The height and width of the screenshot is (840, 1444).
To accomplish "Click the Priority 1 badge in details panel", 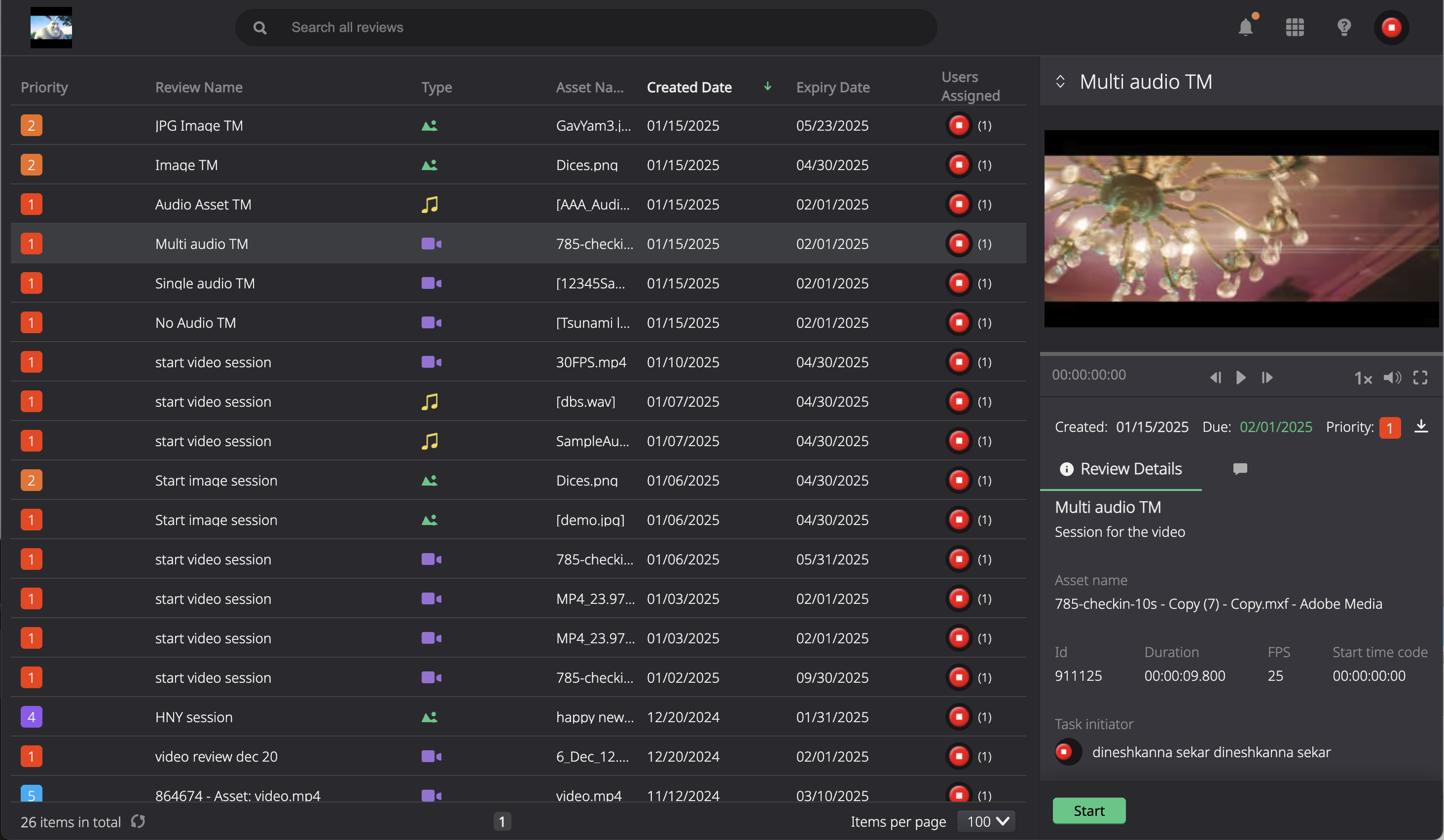I will coord(1390,428).
